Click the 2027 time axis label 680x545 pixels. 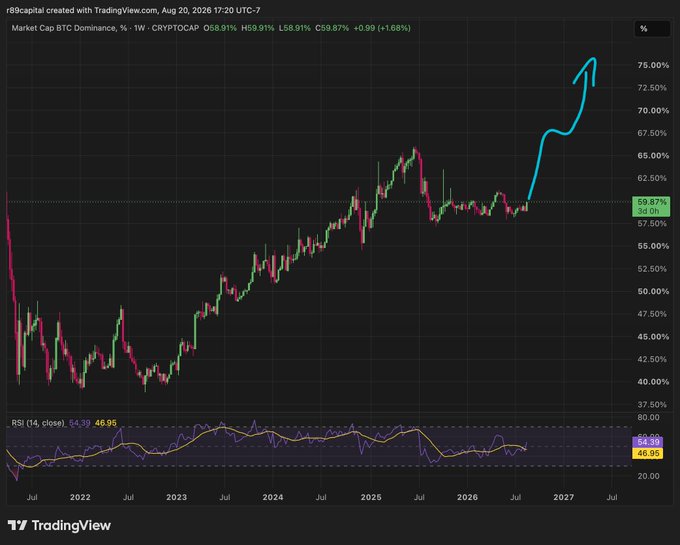(x=563, y=497)
